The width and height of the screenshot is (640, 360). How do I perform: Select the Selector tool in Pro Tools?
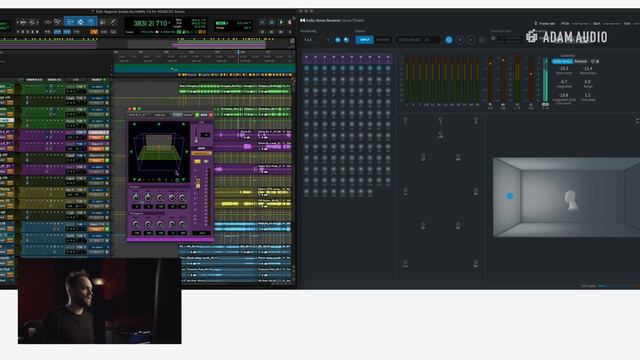click(80, 22)
